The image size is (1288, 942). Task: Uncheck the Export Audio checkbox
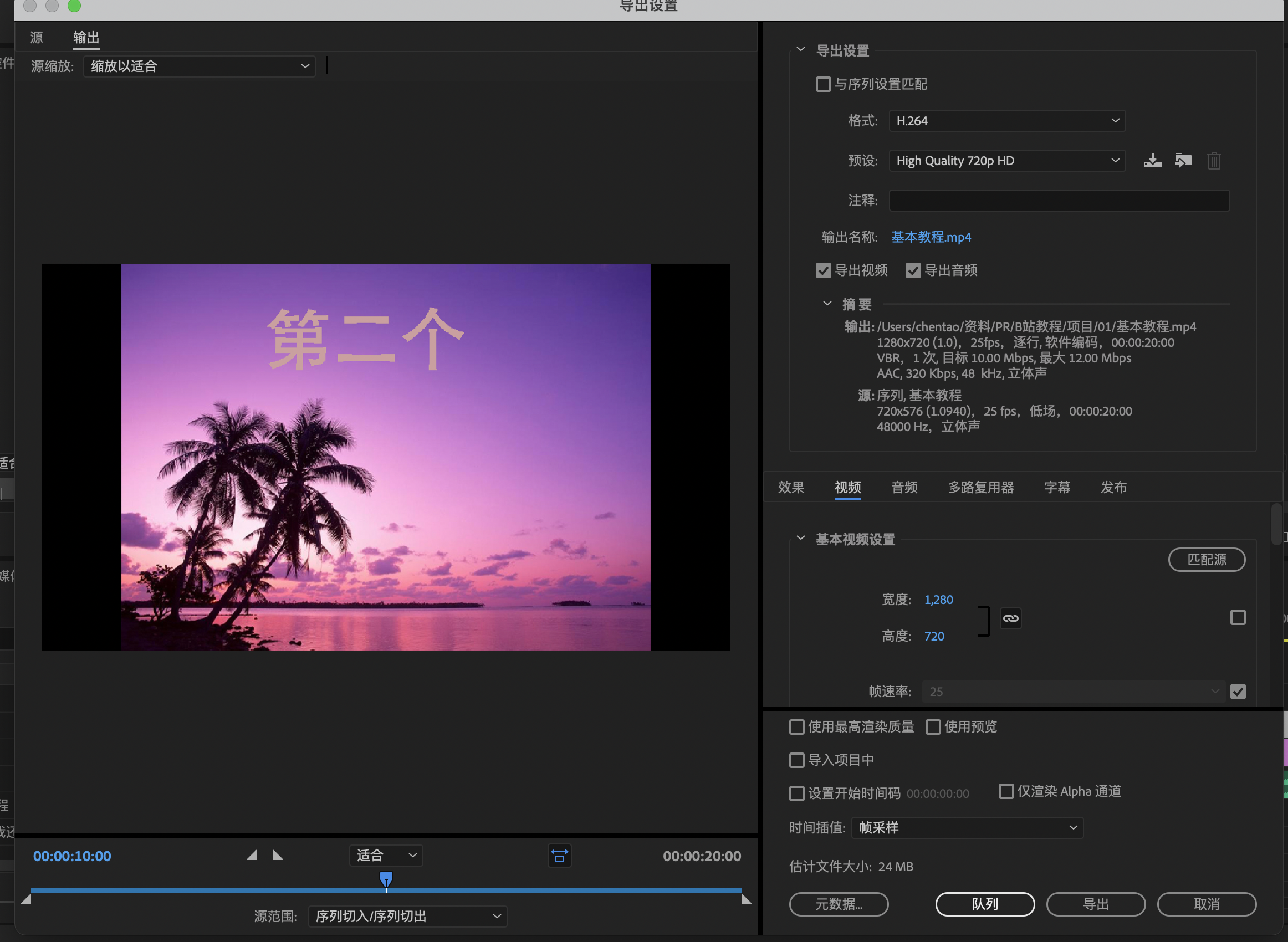click(x=913, y=270)
